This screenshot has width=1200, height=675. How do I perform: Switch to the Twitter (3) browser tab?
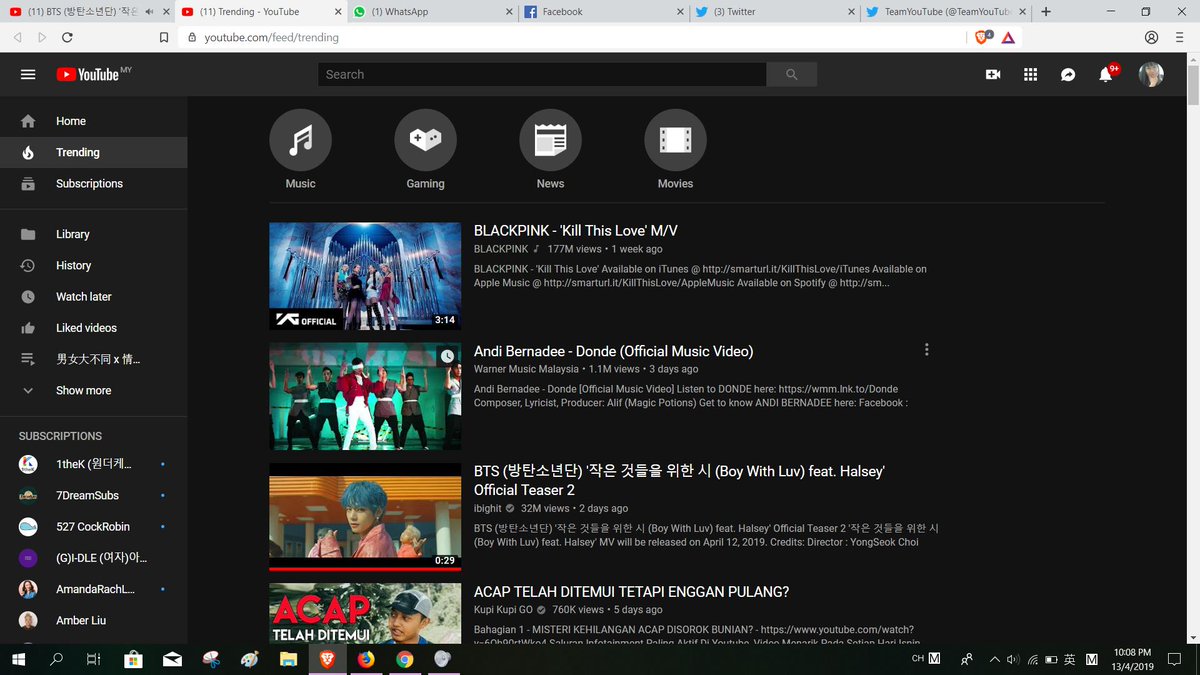pyautogui.click(x=774, y=12)
